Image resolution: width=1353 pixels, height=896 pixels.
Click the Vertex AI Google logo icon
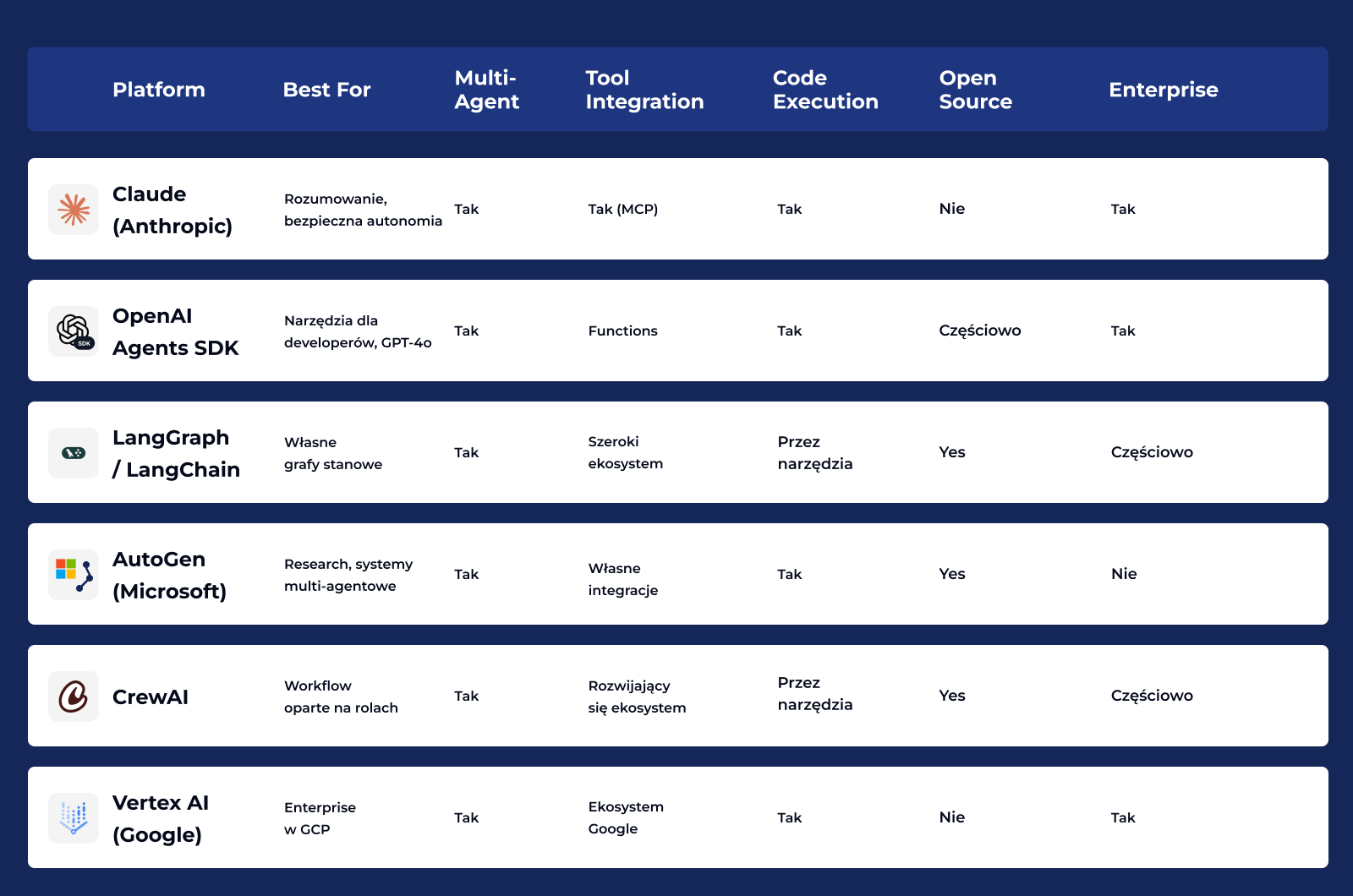coord(74,818)
